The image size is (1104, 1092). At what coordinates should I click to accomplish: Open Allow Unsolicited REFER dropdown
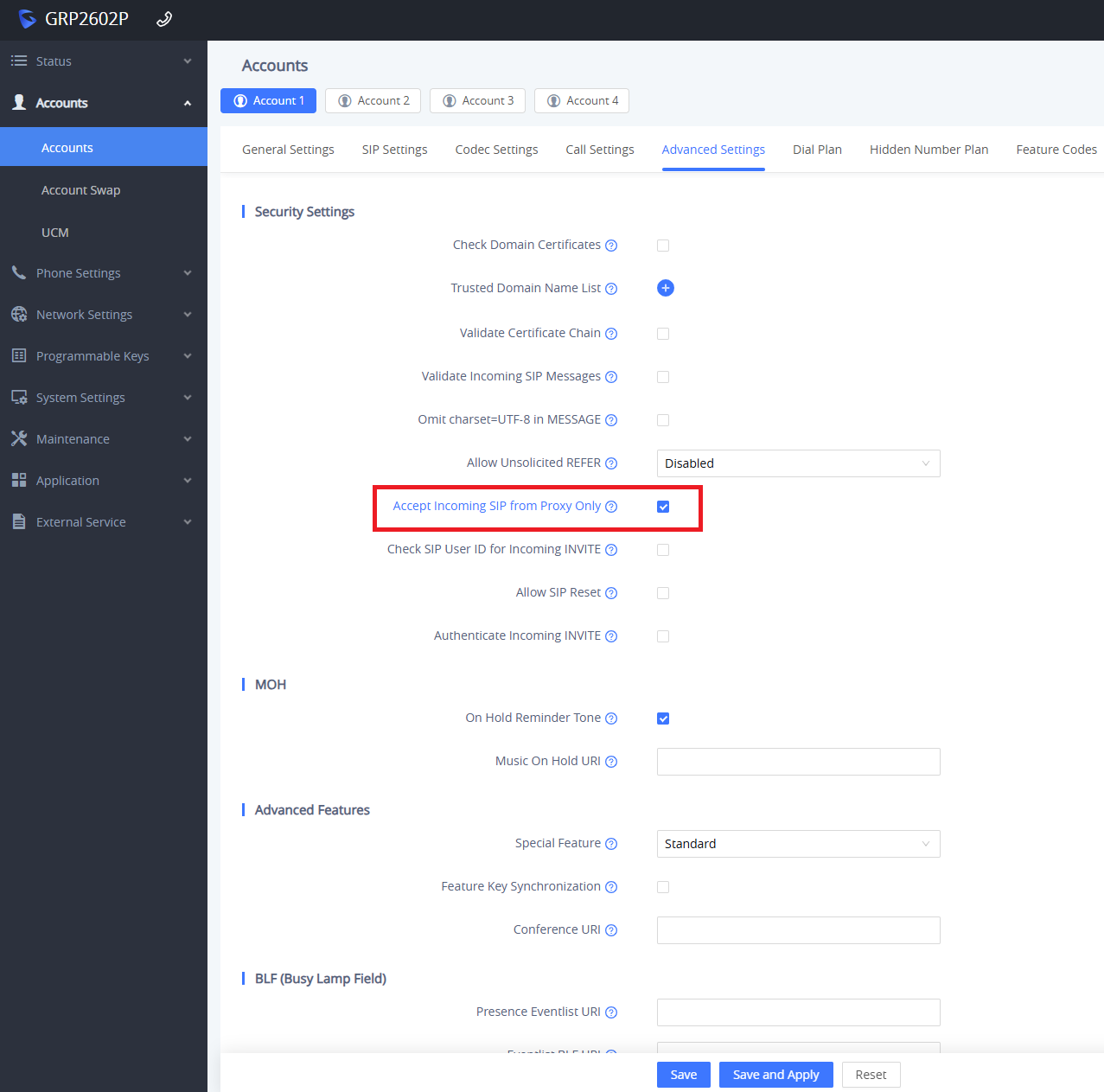tap(797, 463)
